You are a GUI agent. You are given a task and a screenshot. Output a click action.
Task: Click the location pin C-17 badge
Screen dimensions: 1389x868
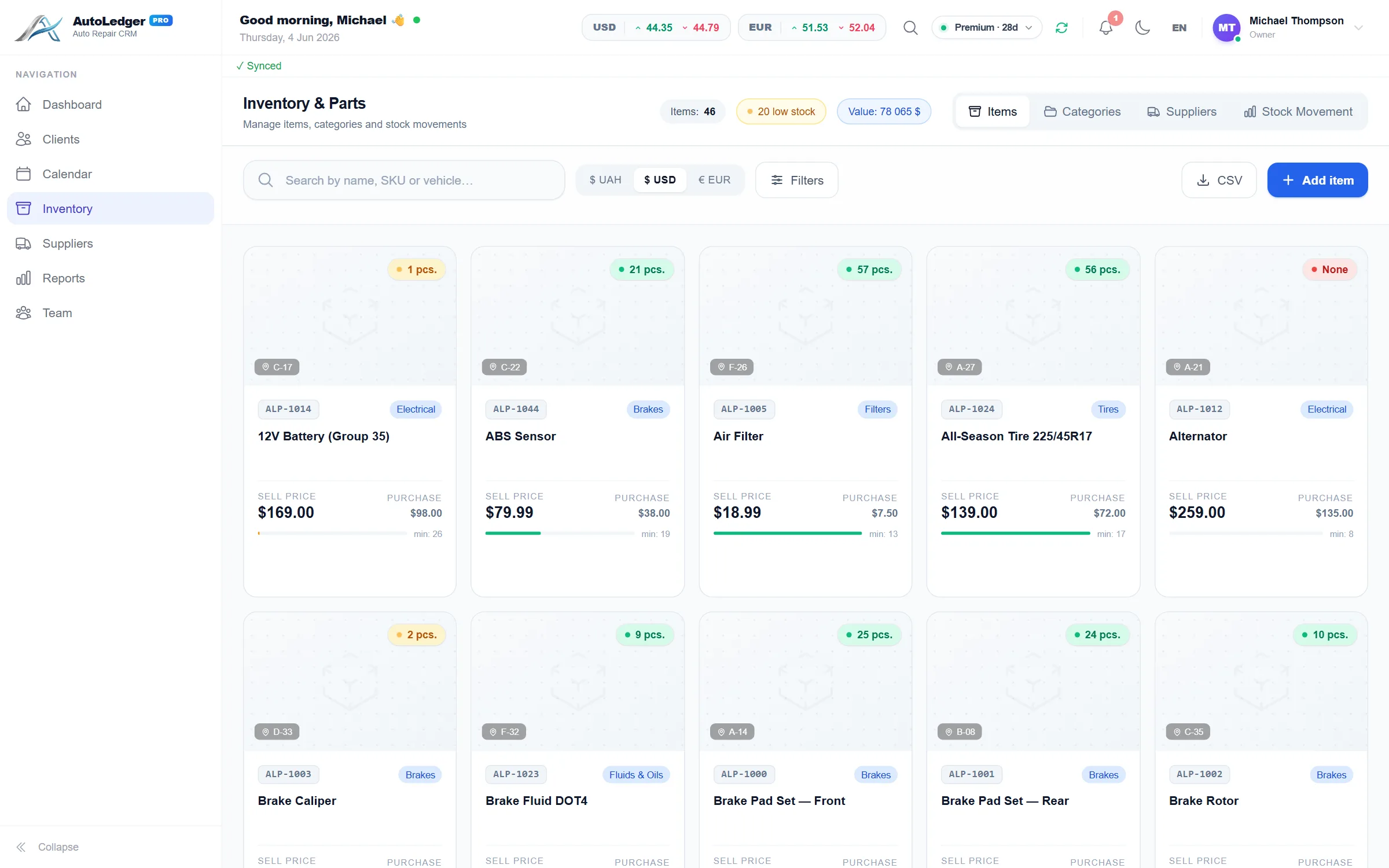(277, 367)
